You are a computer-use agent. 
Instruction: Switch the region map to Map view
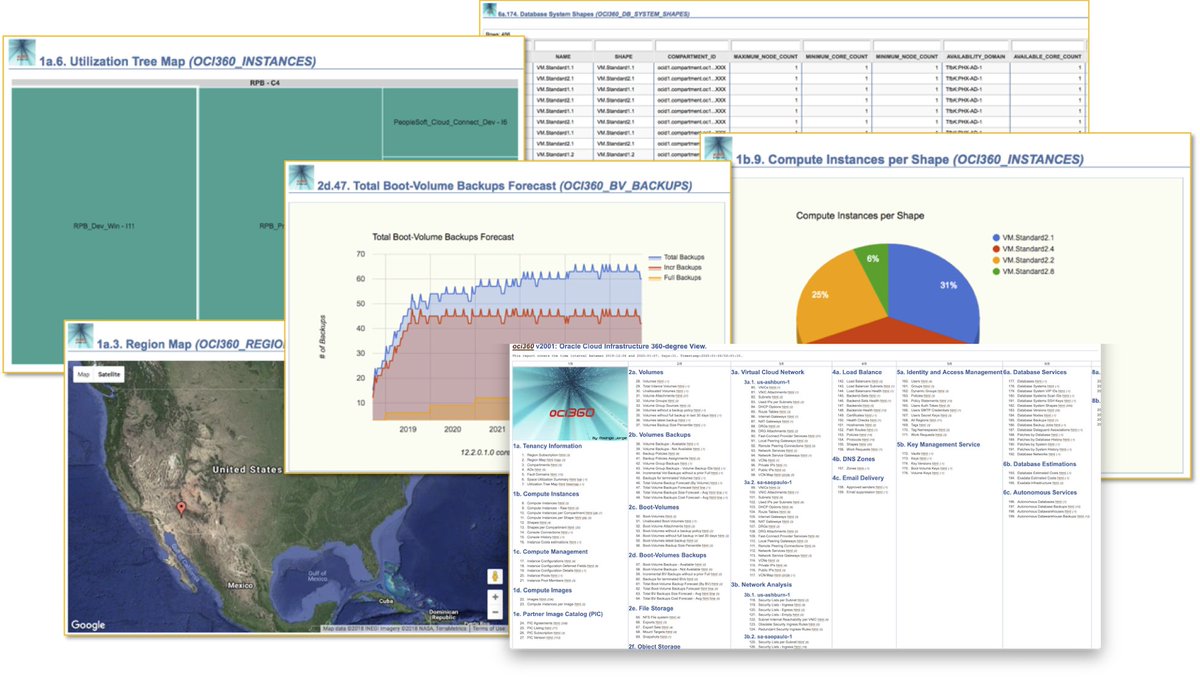click(84, 374)
